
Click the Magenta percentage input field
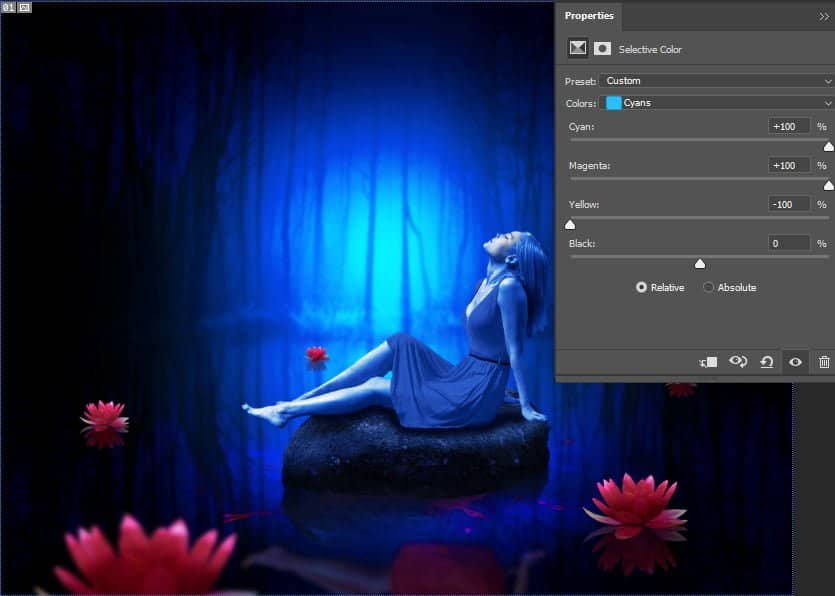tap(789, 165)
